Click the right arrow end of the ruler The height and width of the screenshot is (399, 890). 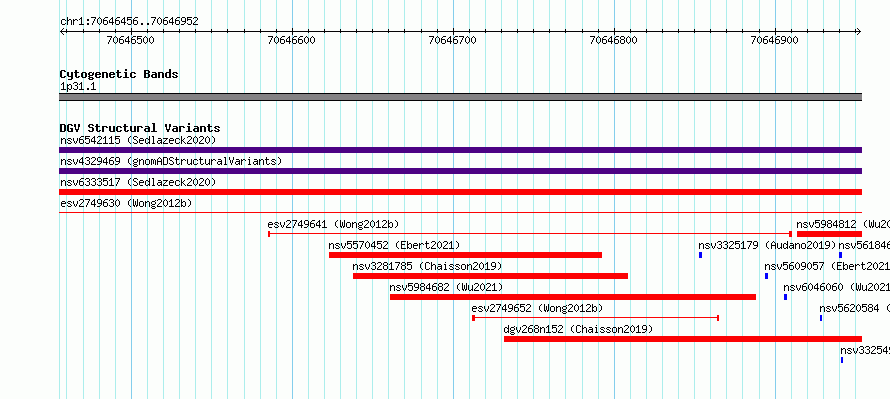click(858, 32)
